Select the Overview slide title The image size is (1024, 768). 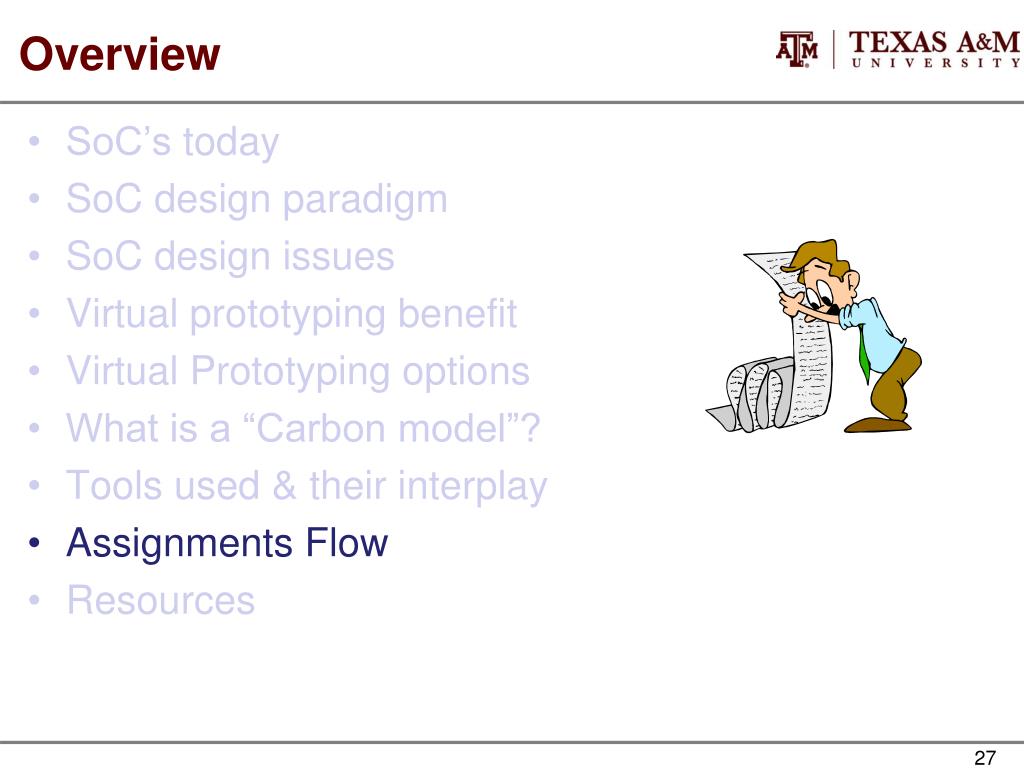(x=120, y=54)
